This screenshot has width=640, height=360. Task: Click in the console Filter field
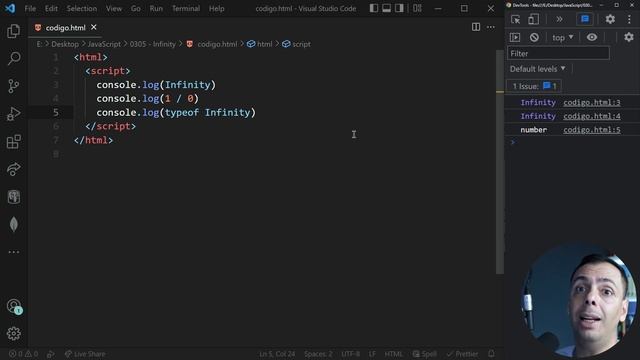pos(558,53)
